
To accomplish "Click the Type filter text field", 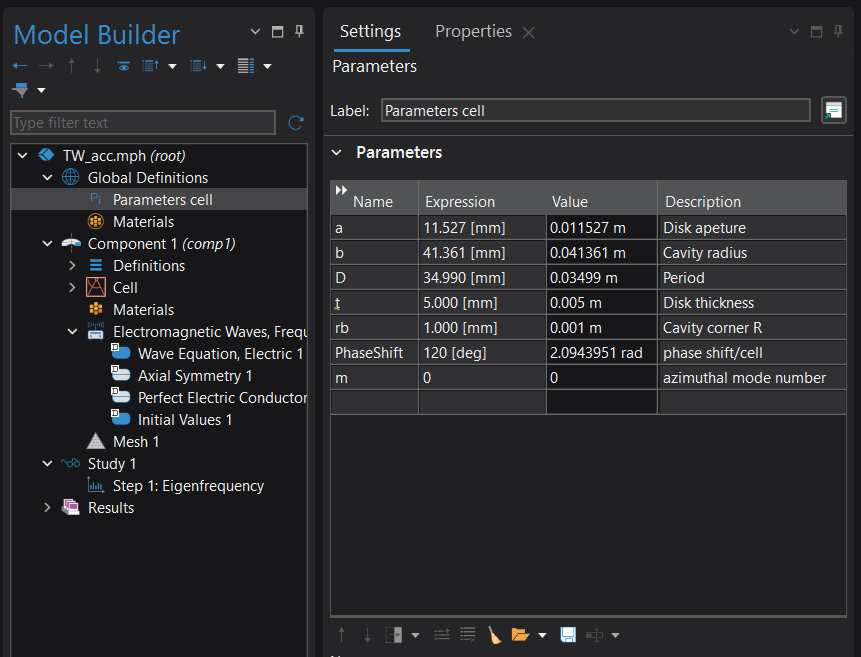I will [x=142, y=123].
